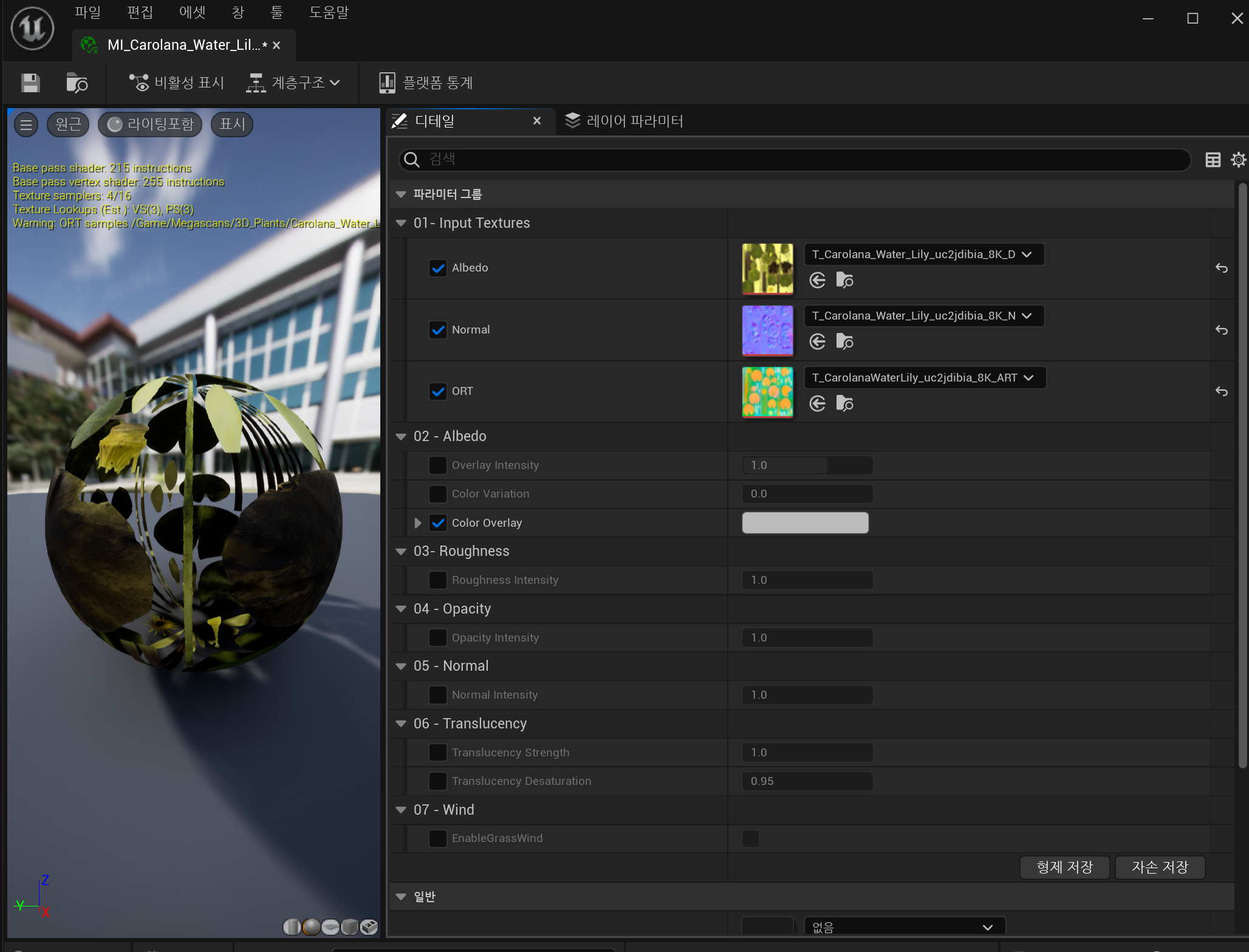Collapse the 파라미터 그룹 section

(x=401, y=194)
